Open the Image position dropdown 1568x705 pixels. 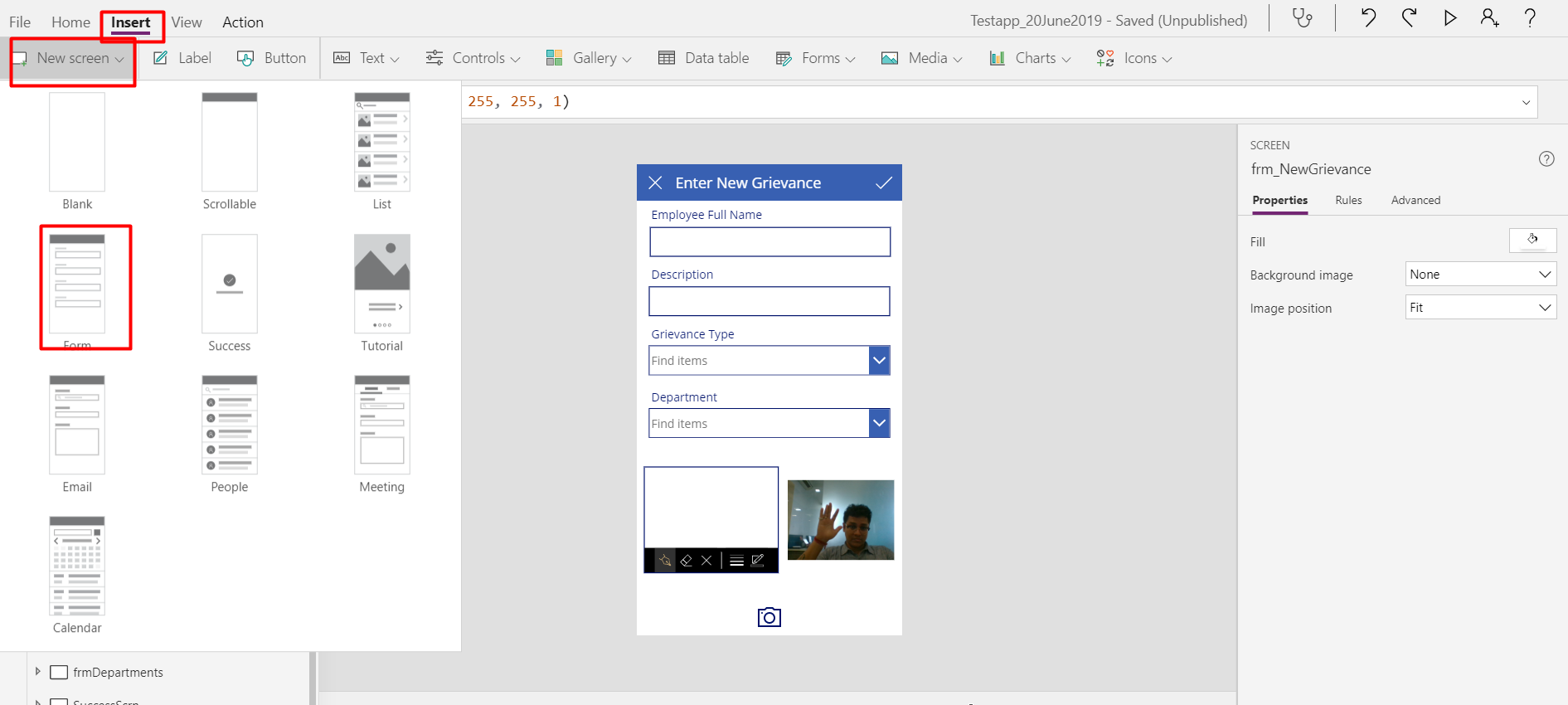[1481, 308]
